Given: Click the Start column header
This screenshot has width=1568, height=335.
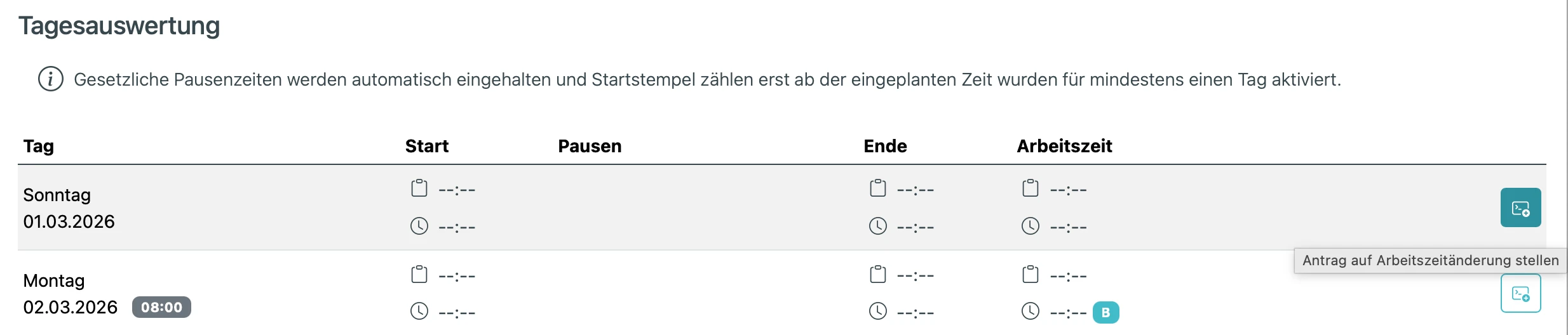Looking at the screenshot, I should tap(427, 146).
